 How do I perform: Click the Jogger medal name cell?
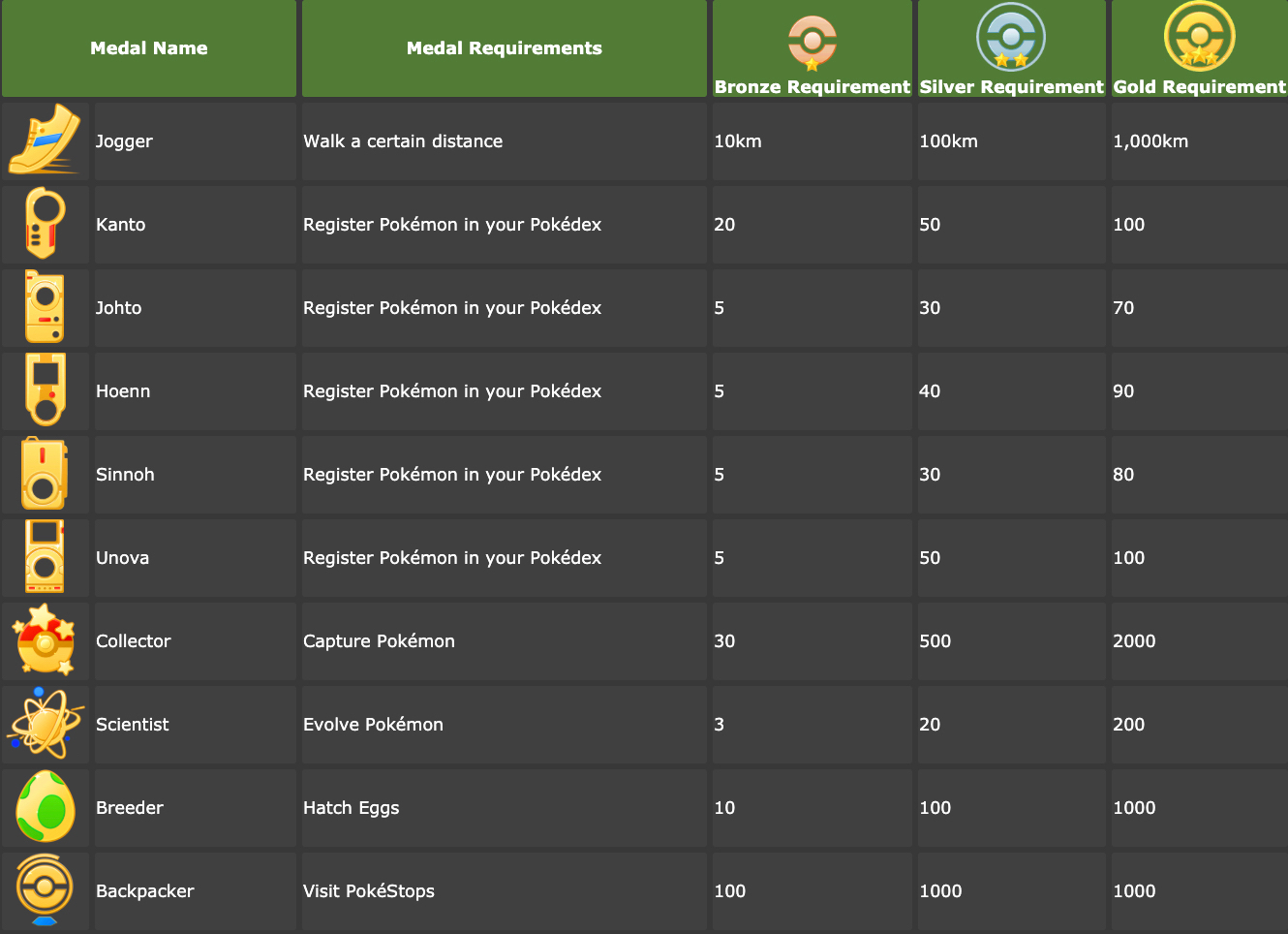[124, 141]
